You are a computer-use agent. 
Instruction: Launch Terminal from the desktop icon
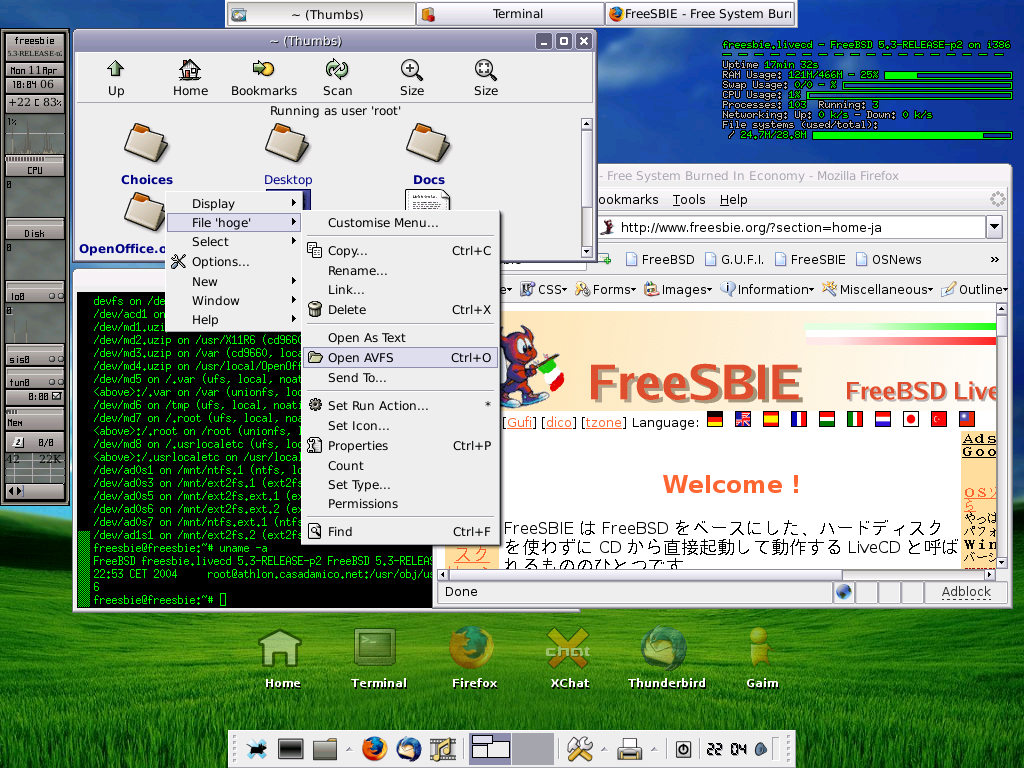coord(376,648)
